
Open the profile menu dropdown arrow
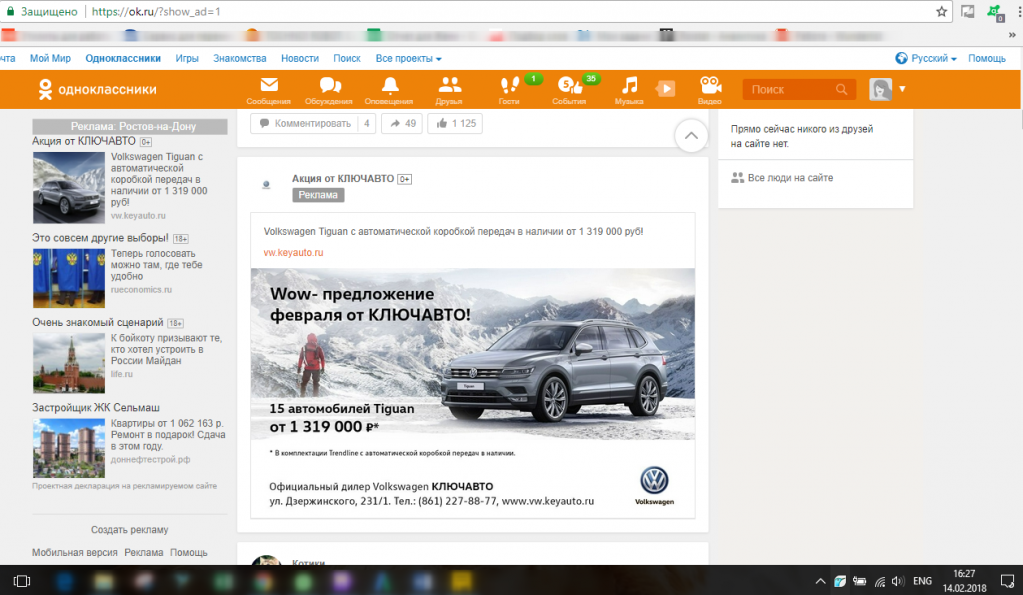tap(902, 89)
